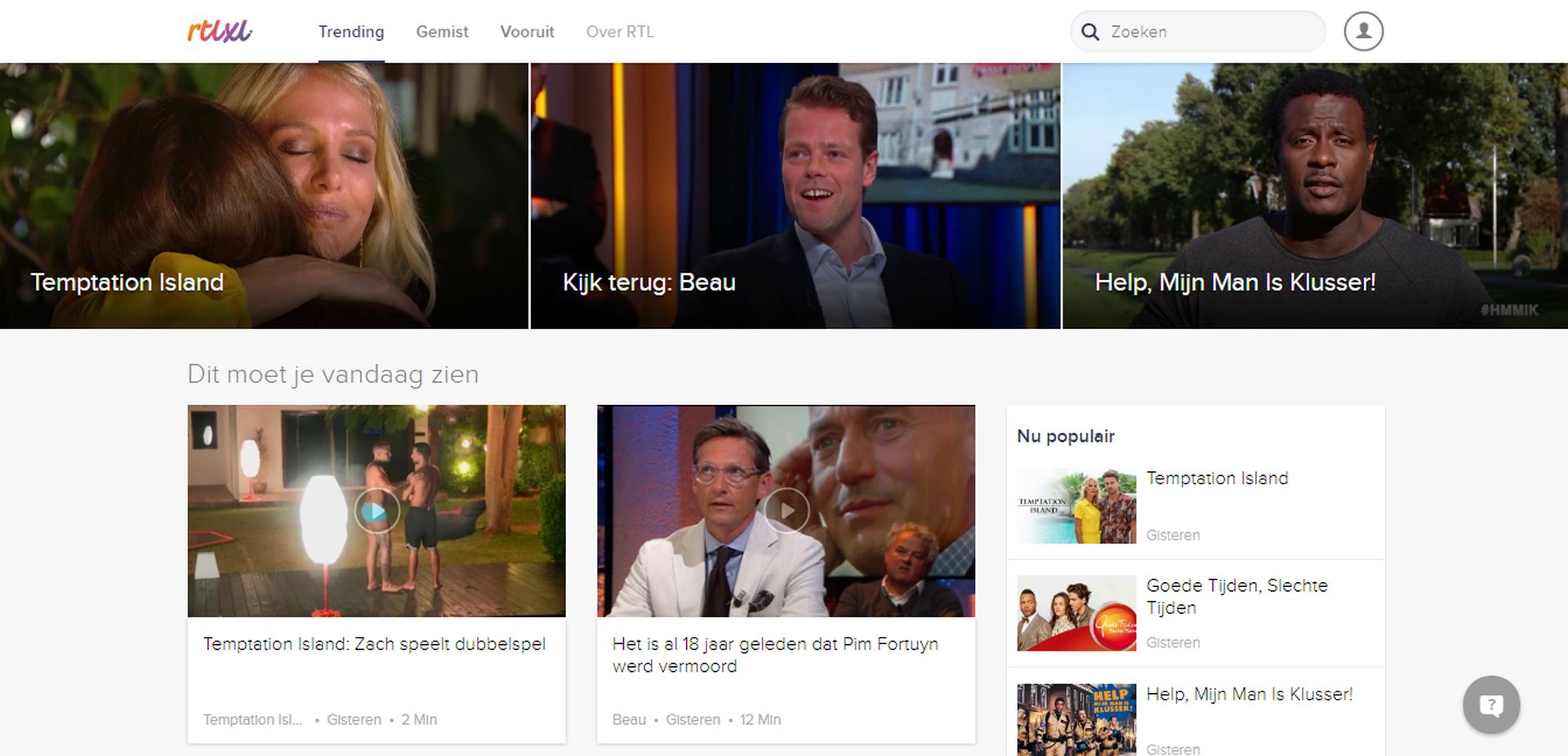
Task: Play the Temptation Island Zach video
Action: [376, 511]
